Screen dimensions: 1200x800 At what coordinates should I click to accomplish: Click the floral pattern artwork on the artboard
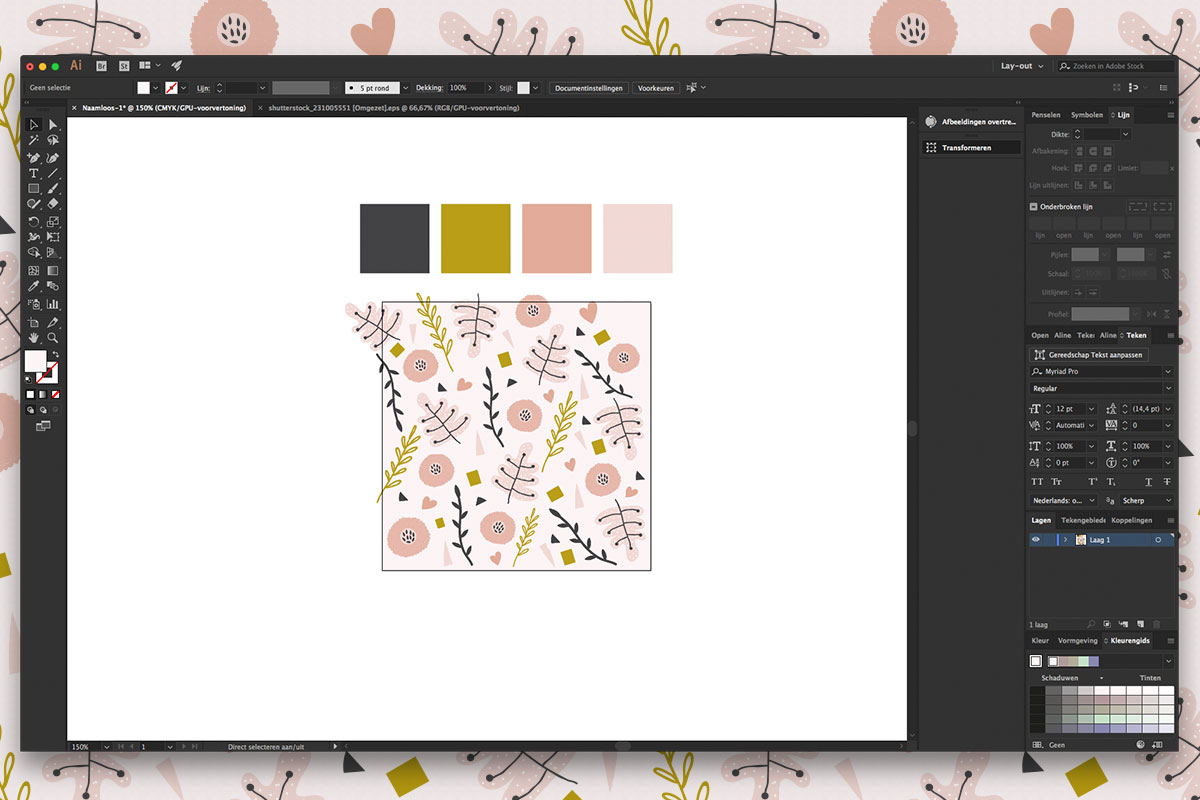(x=516, y=436)
